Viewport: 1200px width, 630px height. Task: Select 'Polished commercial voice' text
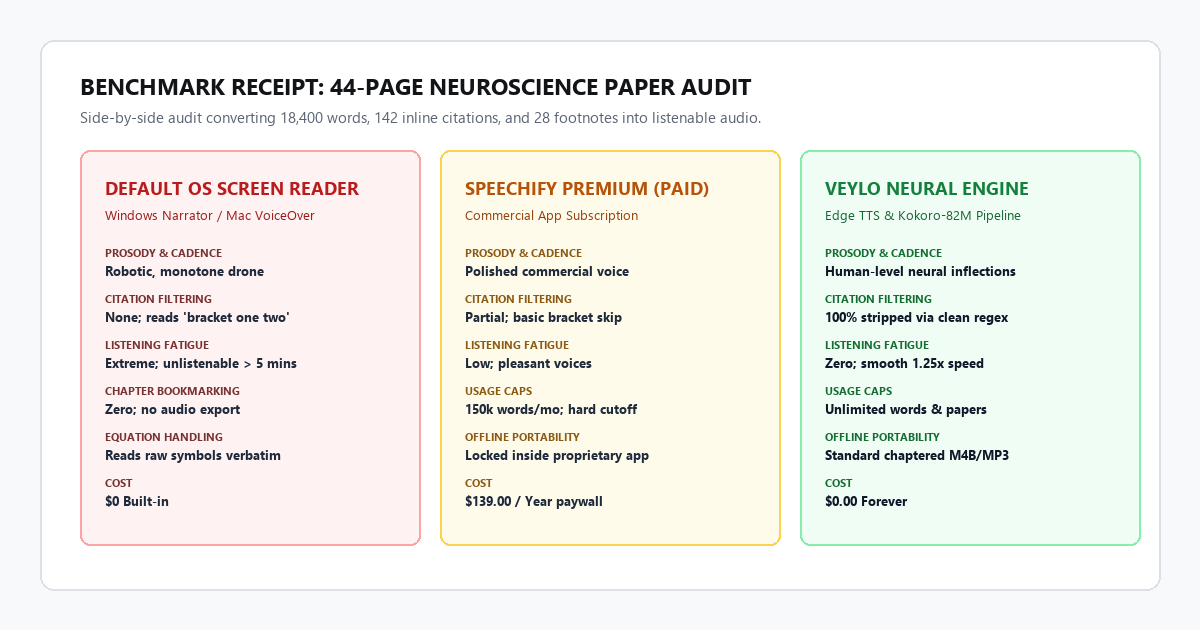click(547, 271)
